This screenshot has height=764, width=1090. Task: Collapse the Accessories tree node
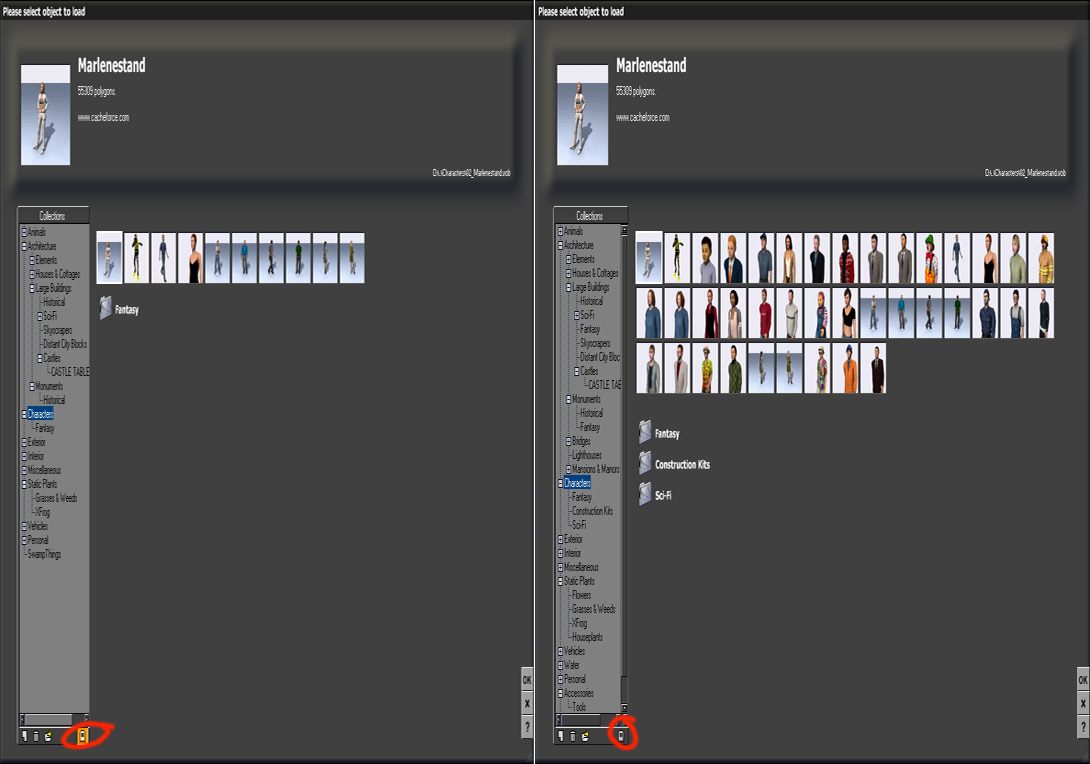560,693
